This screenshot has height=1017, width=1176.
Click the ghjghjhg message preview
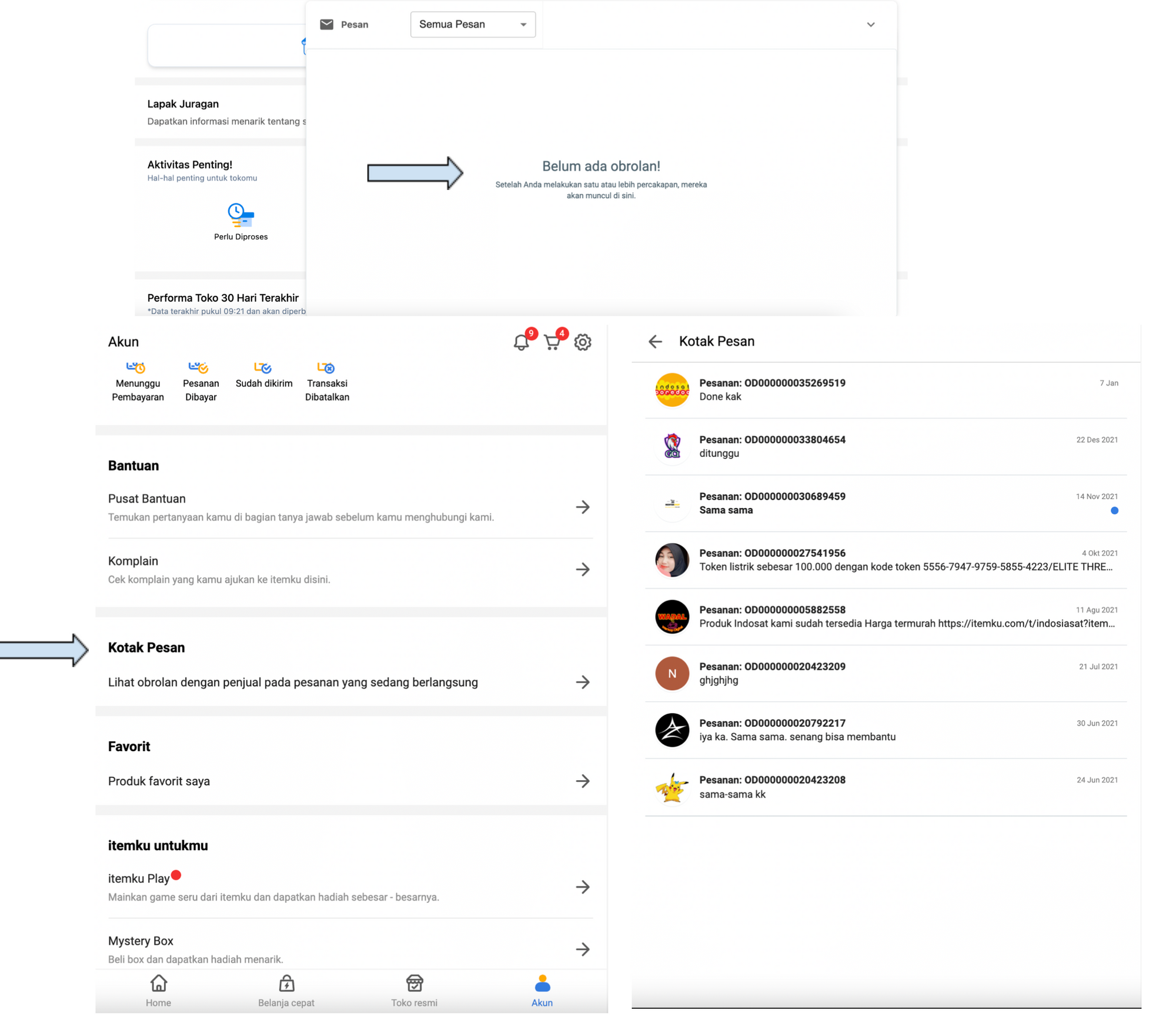tap(719, 680)
